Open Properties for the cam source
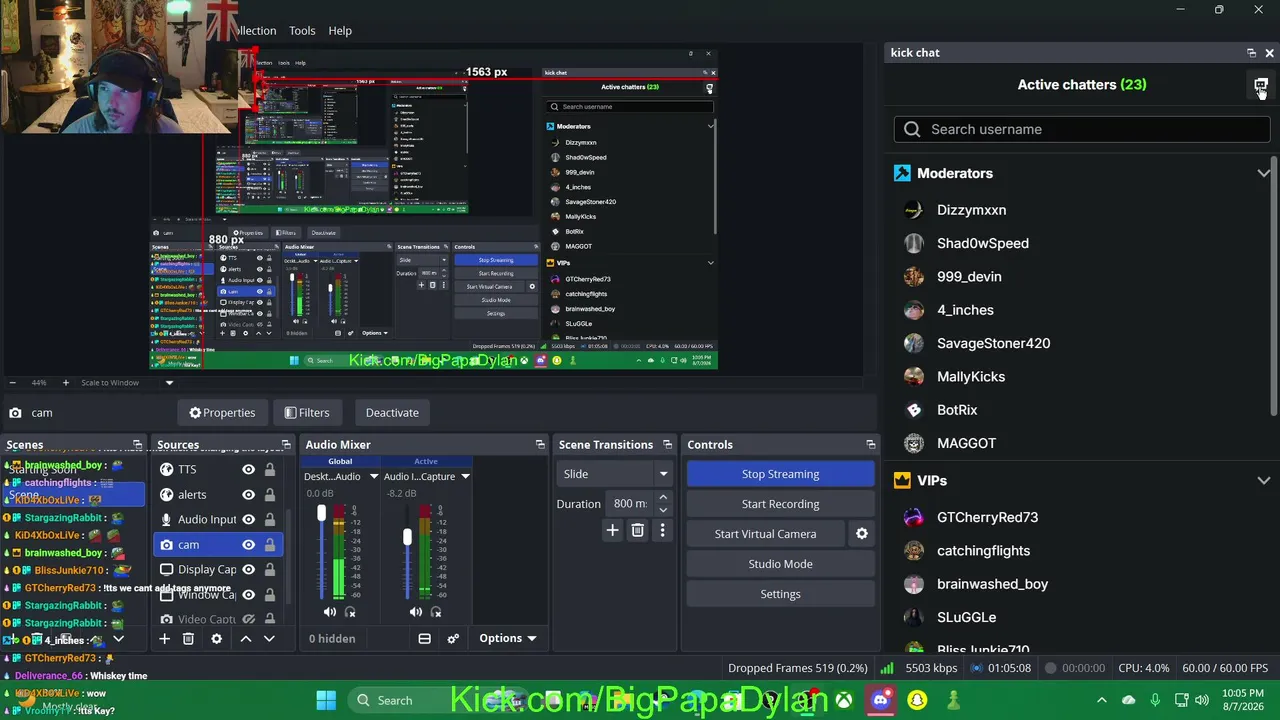Image resolution: width=1280 pixels, height=720 pixels. (222, 413)
